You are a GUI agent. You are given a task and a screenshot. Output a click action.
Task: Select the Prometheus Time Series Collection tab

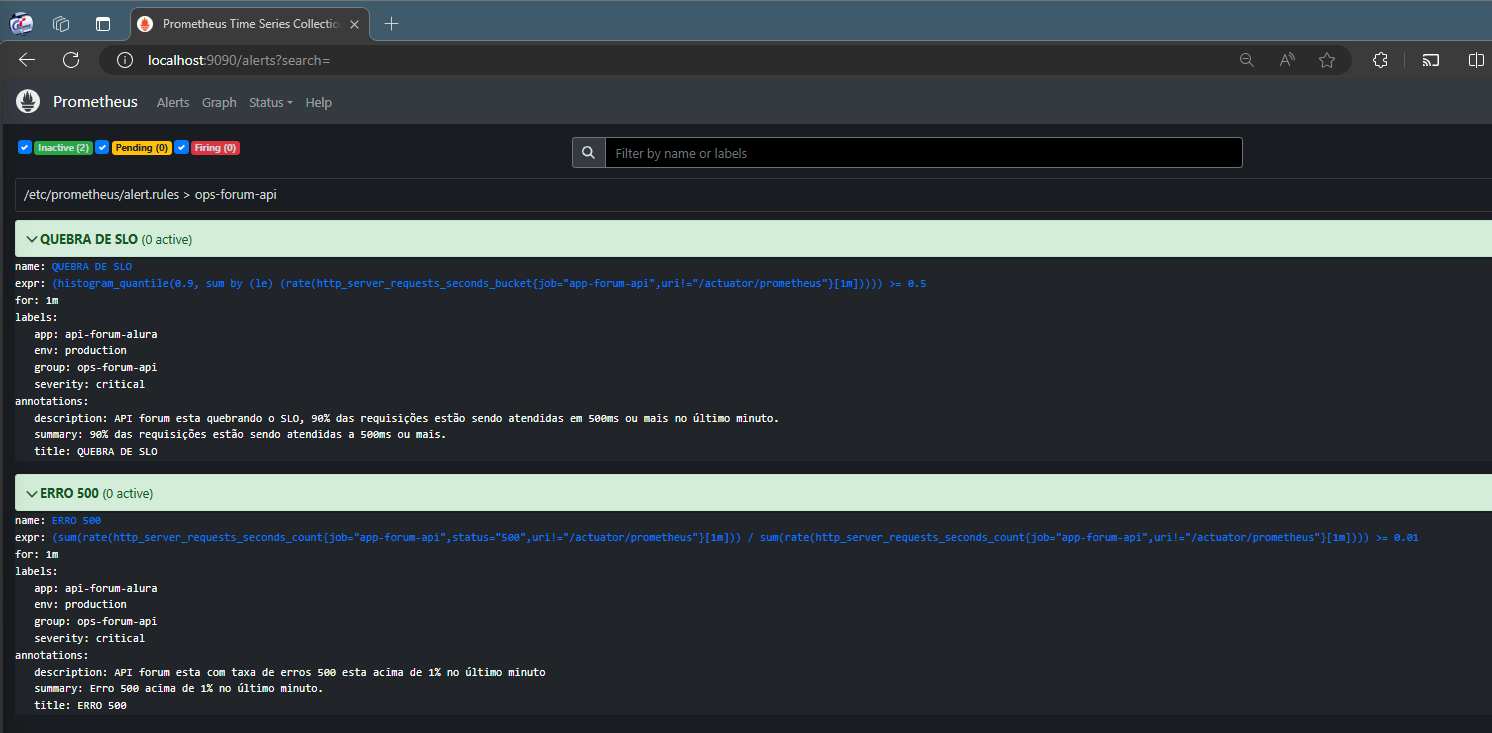[x=249, y=23]
